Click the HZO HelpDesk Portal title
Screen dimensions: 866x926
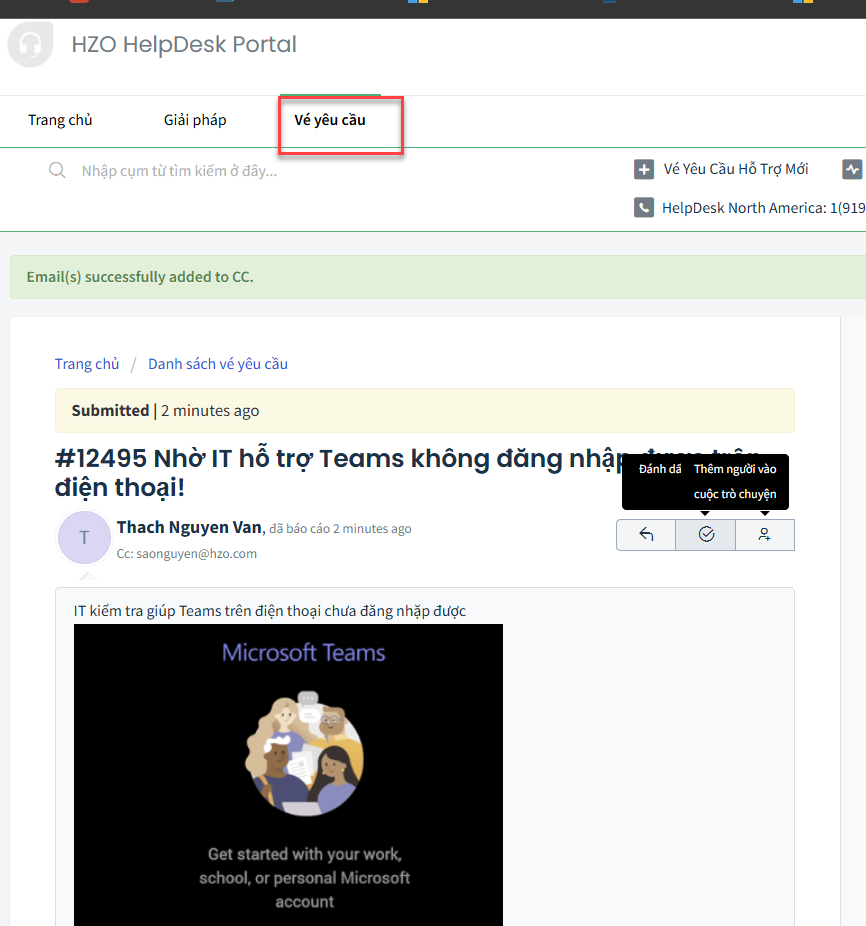tap(184, 44)
